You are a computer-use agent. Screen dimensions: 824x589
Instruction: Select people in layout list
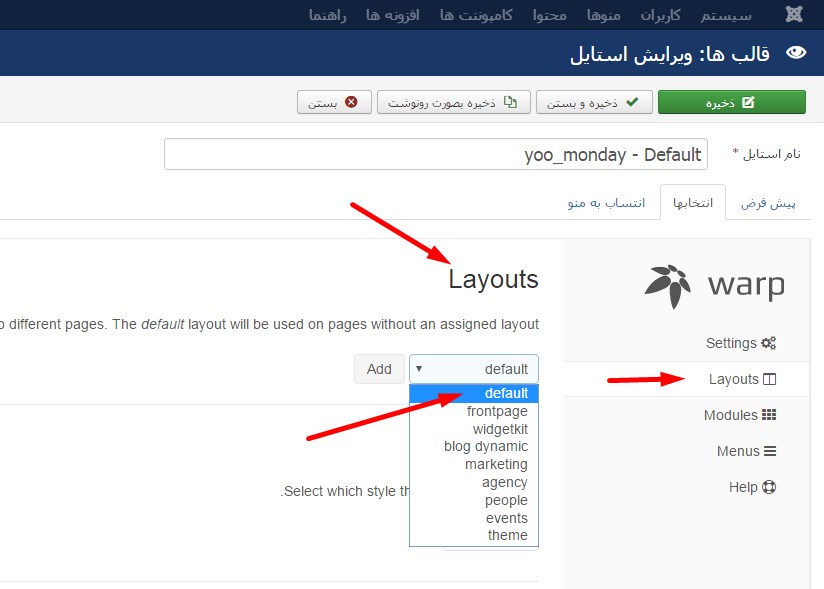(x=473, y=500)
